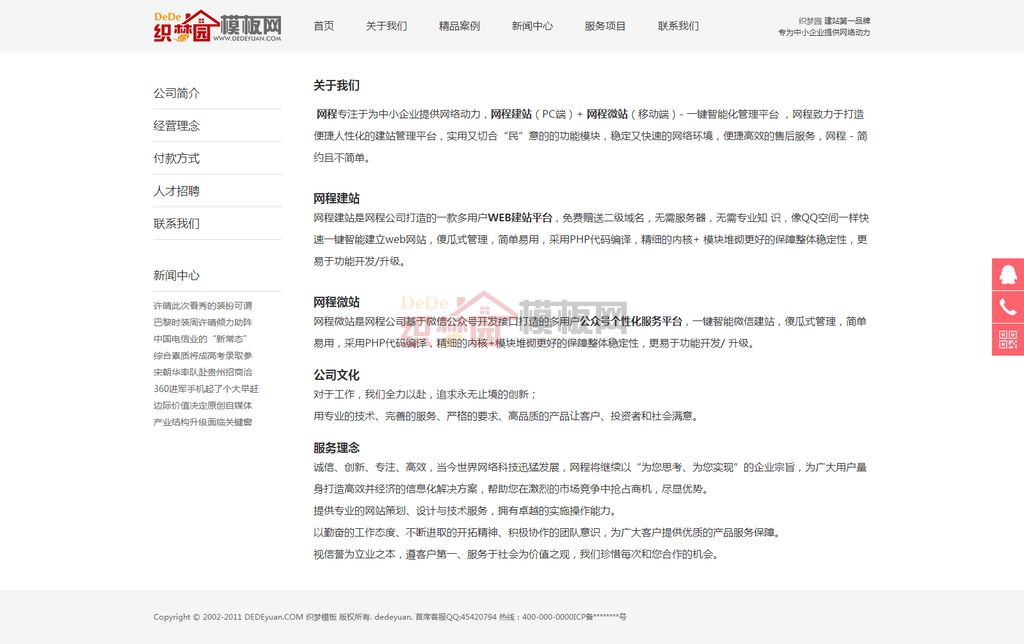1024x644 pixels.
Task: Open 人才招聘 sidebar link
Action: (176, 191)
